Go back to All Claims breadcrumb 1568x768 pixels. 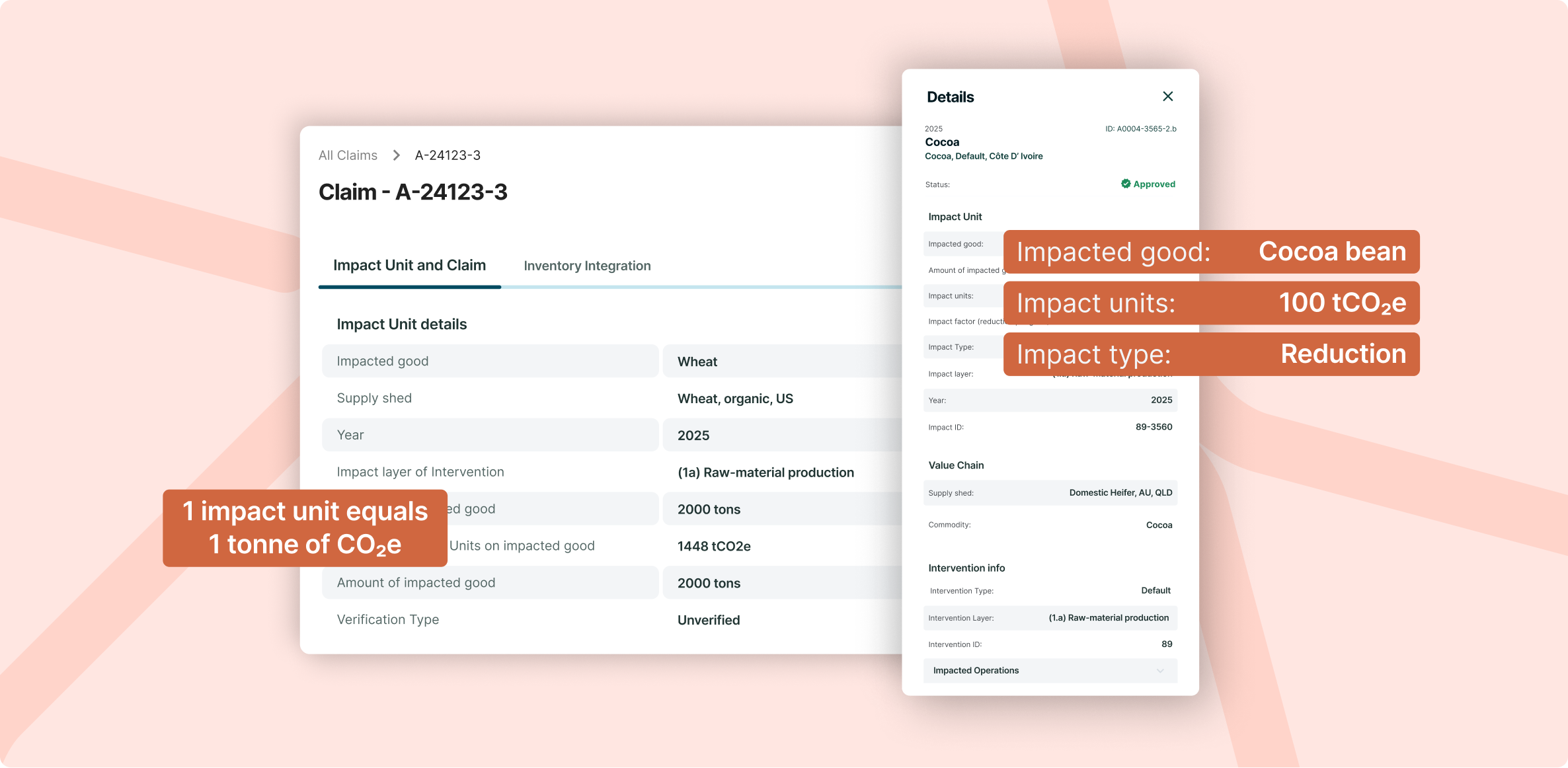click(x=348, y=155)
